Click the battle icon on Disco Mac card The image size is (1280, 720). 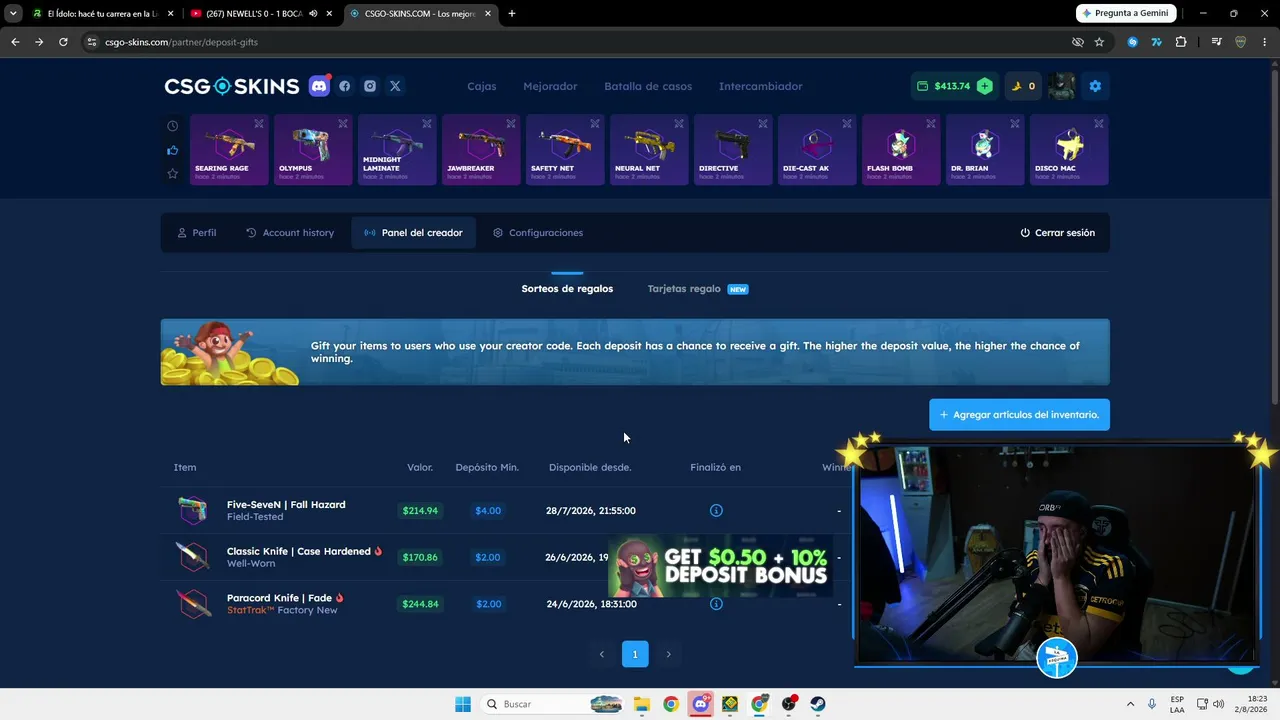[1099, 124]
